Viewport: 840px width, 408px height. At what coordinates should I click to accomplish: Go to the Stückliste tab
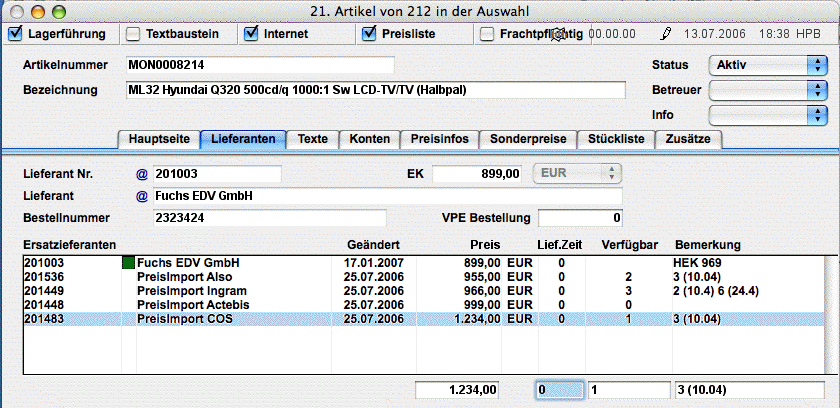(615, 139)
